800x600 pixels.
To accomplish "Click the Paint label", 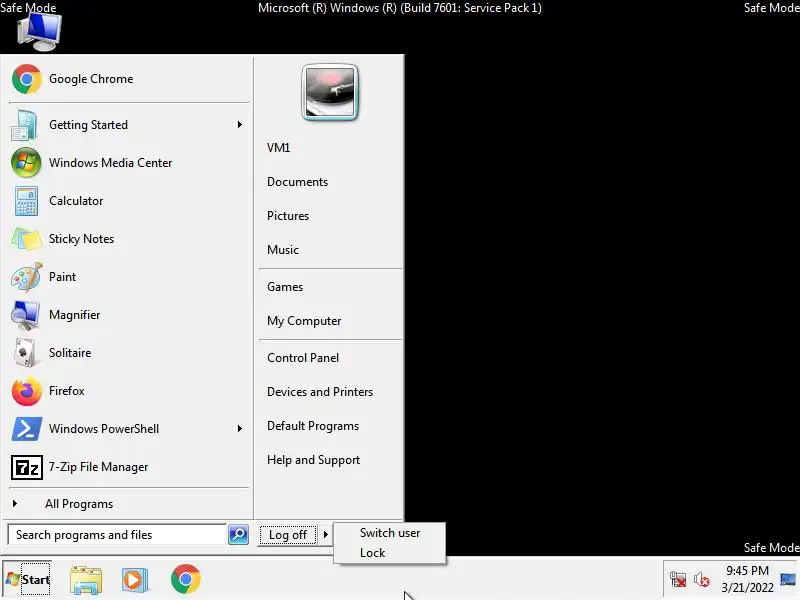I will coord(62,277).
